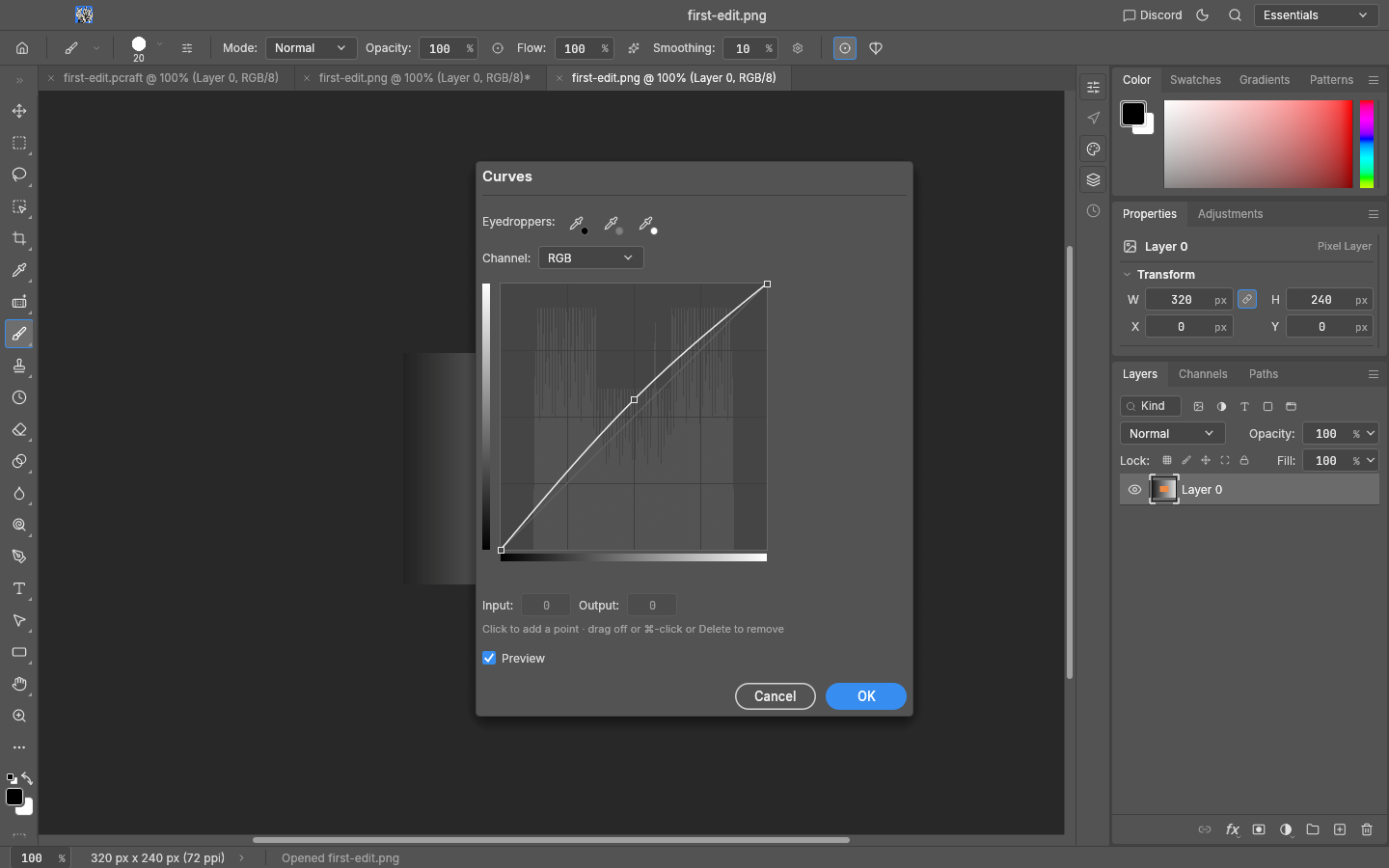Select the Lasso tool

click(19, 175)
